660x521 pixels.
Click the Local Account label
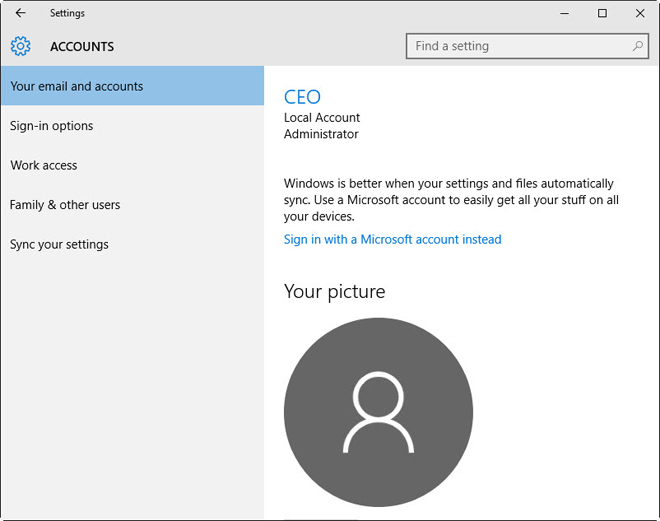pyautogui.click(x=322, y=117)
